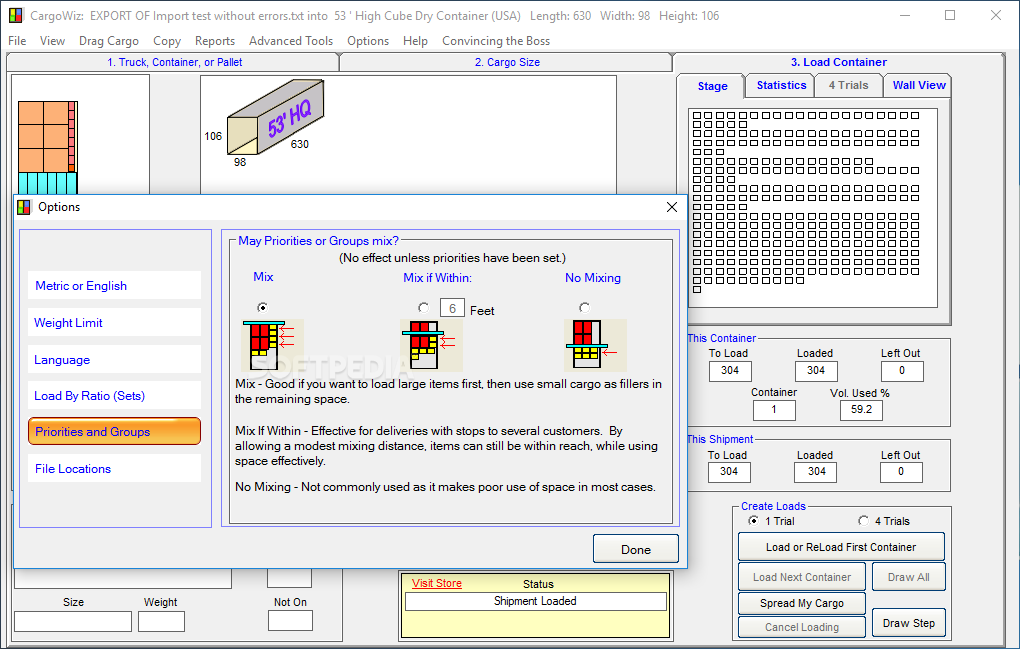Choose the 1 Trial radio button
The width and height of the screenshot is (1020, 649).
(x=753, y=520)
